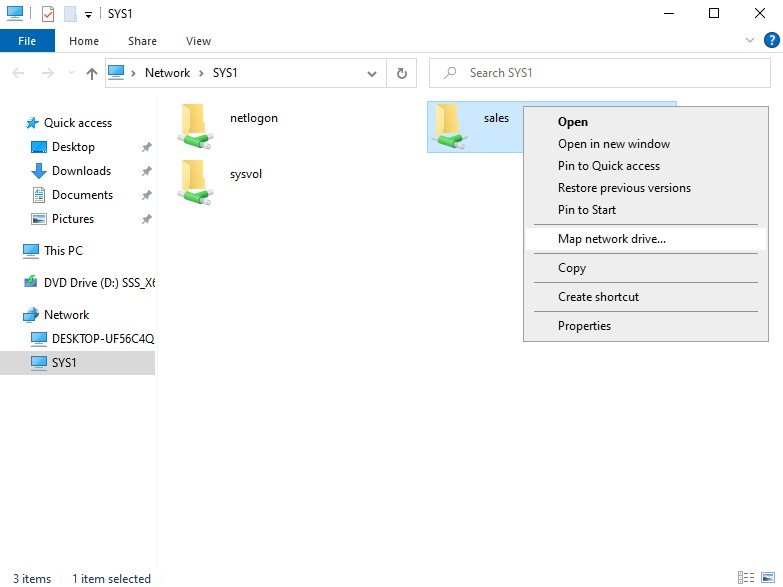Open Help with the question mark icon
This screenshot has height=587, width=783.
tap(772, 40)
